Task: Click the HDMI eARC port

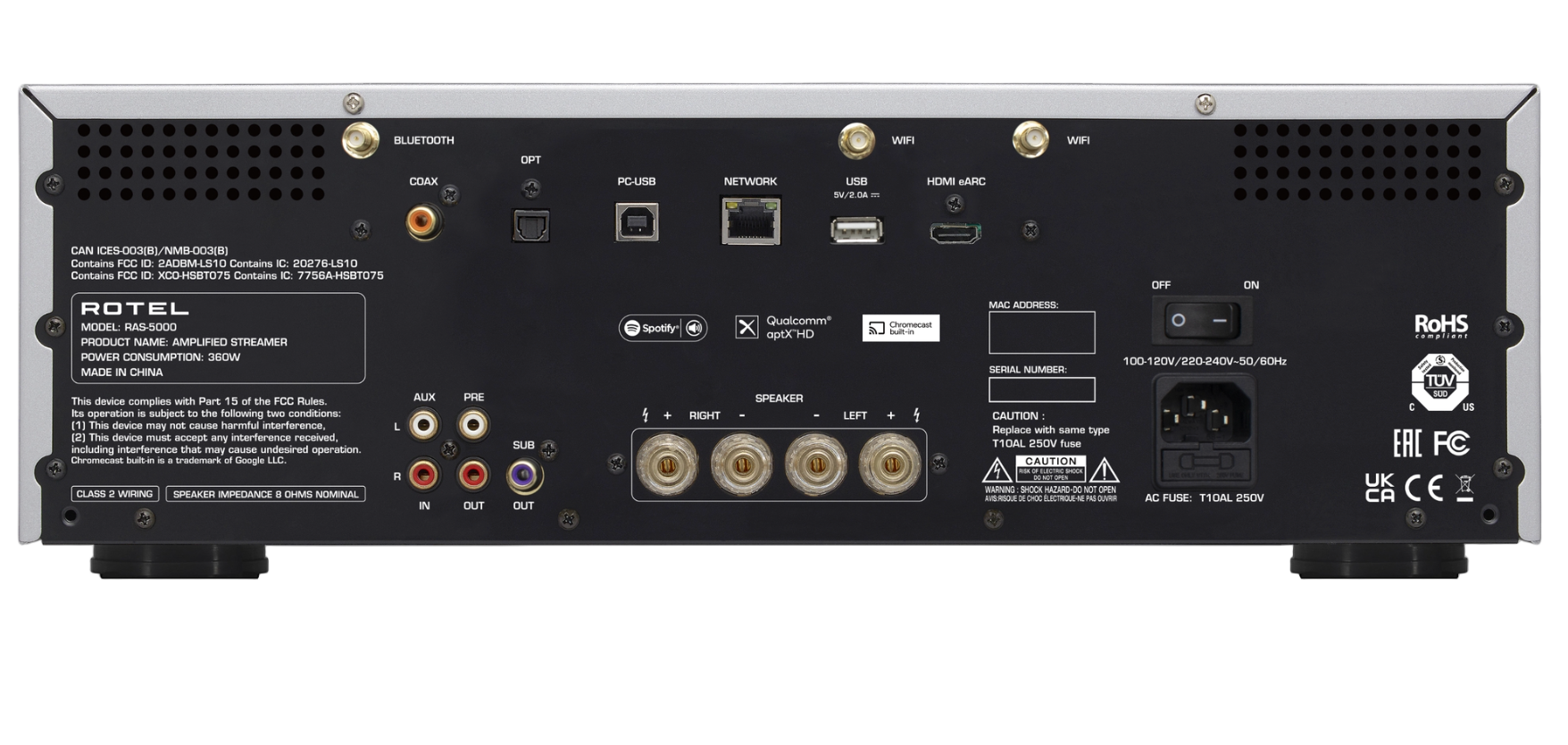Action: click(955, 233)
